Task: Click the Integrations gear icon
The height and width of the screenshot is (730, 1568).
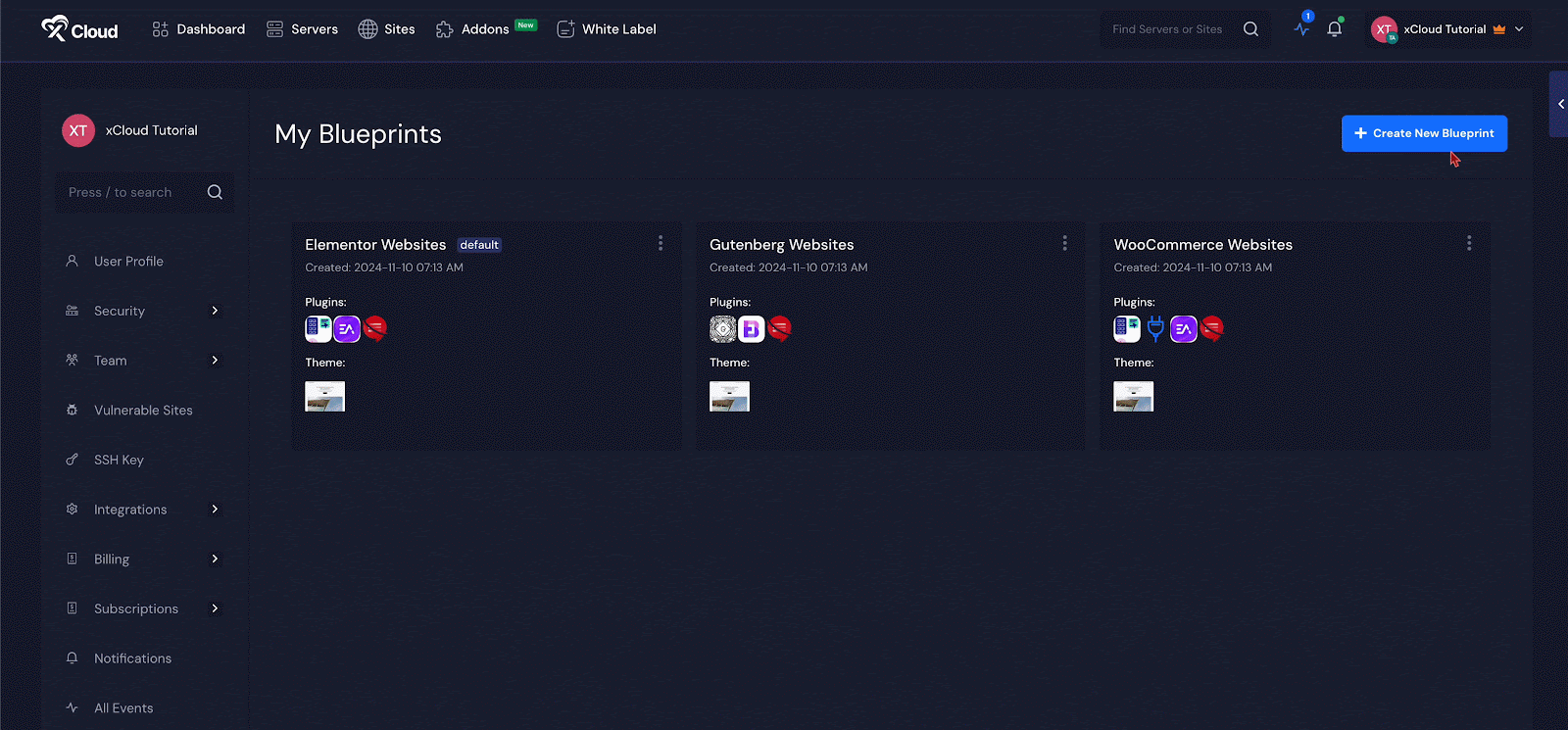Action: (x=72, y=510)
